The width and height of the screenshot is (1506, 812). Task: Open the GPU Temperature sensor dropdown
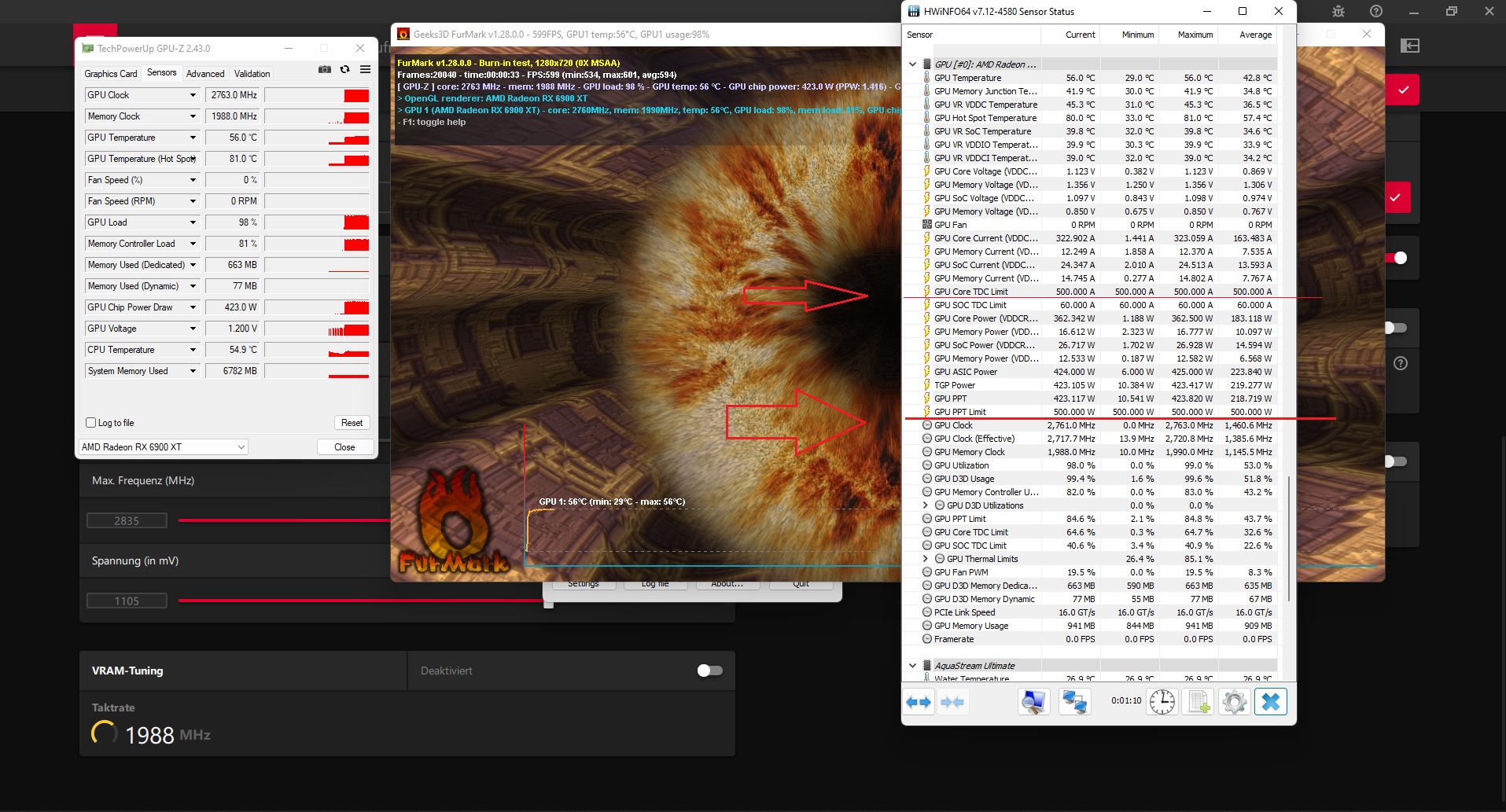click(193, 138)
